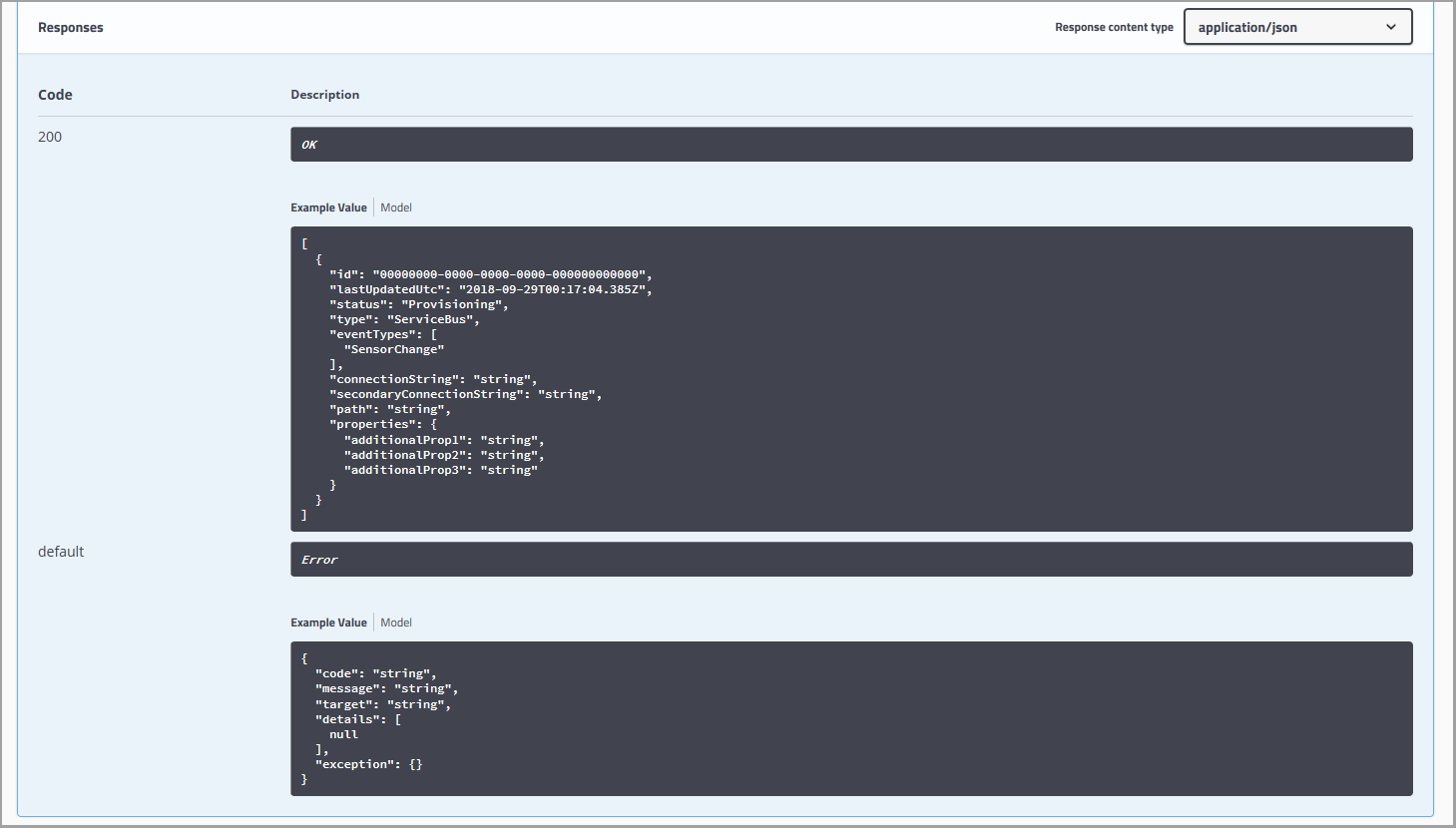Click the Description column header

(324, 95)
